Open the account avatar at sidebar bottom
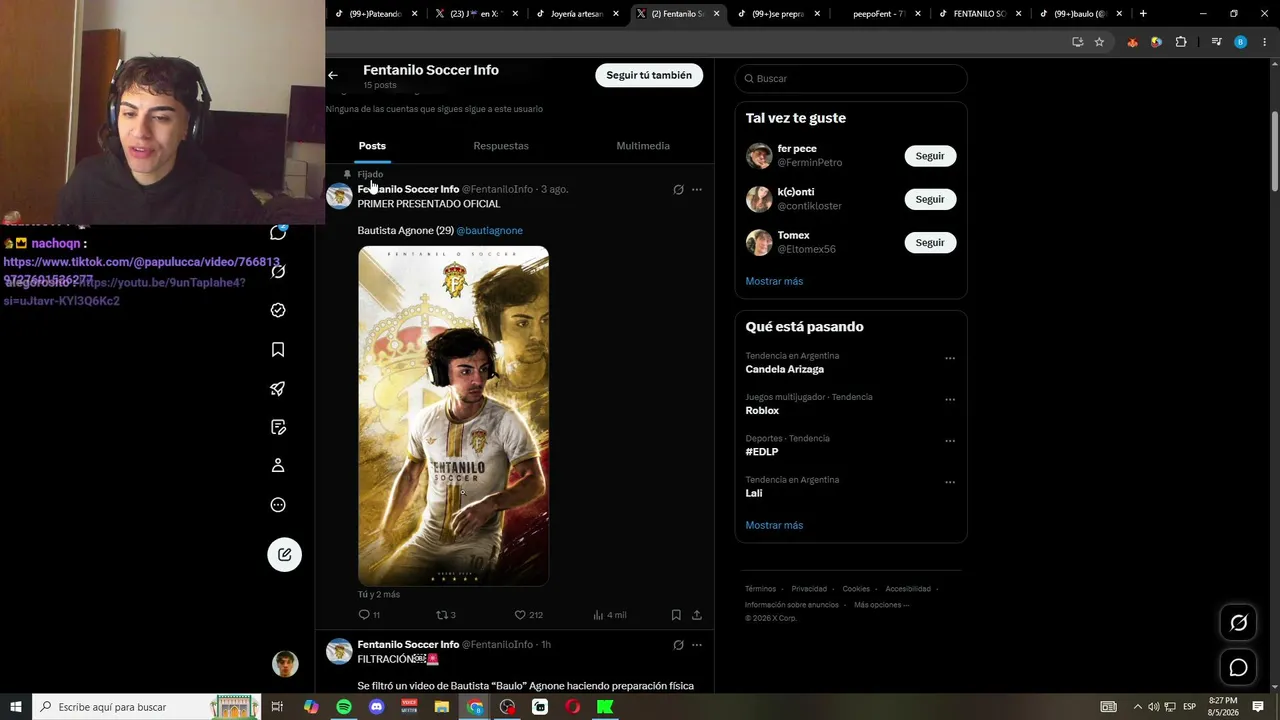Viewport: 1280px width, 720px height. coord(285,664)
